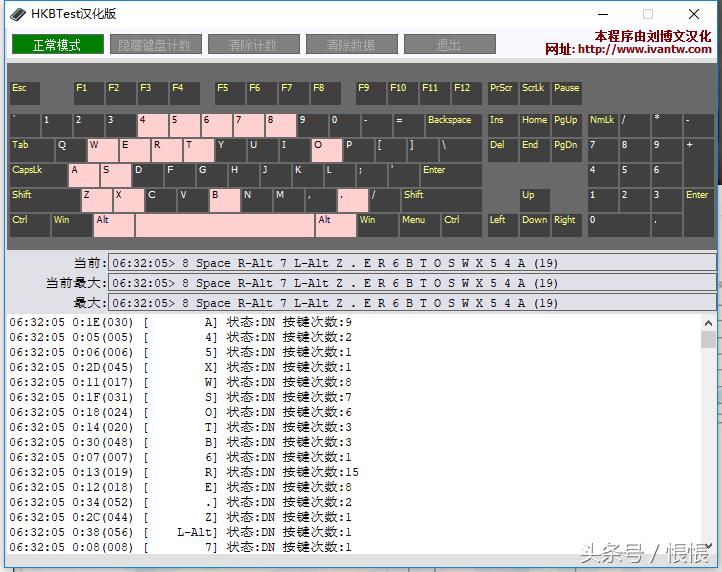Click the Menu key tile

point(419,226)
